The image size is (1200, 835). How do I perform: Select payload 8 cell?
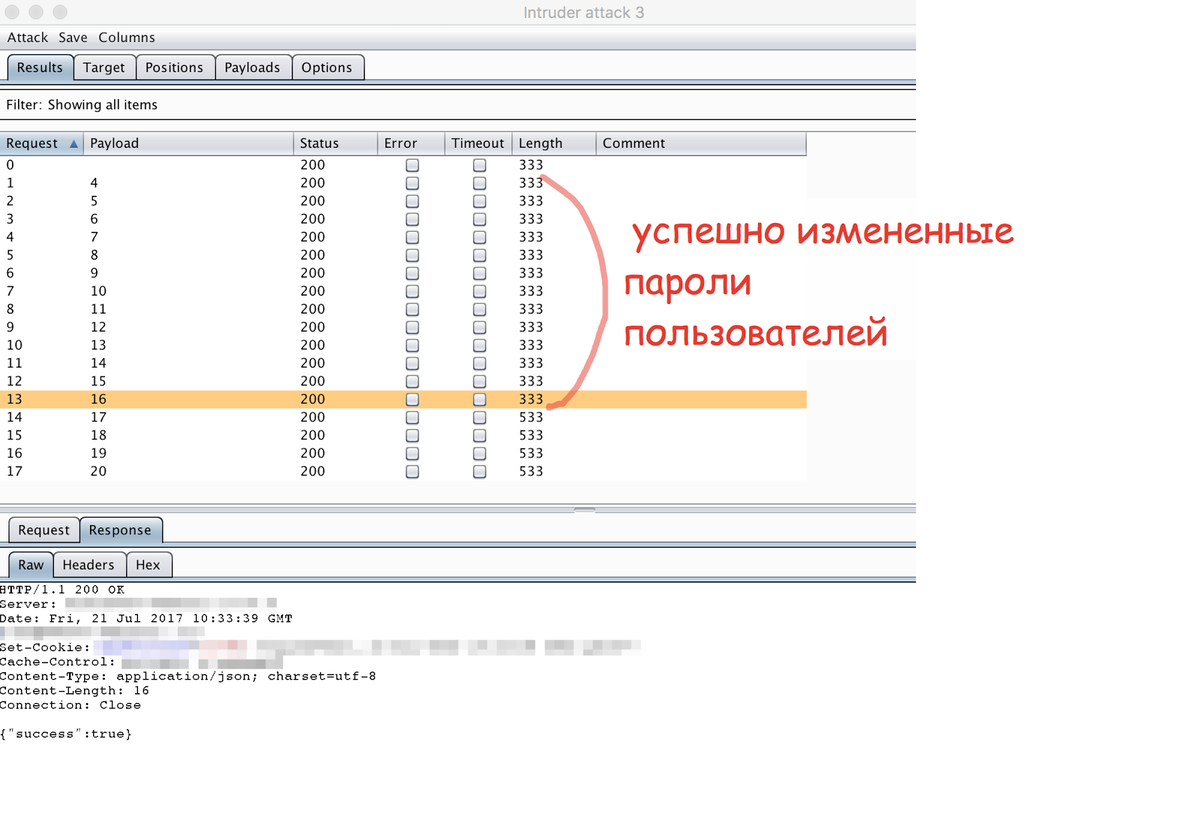click(94, 255)
